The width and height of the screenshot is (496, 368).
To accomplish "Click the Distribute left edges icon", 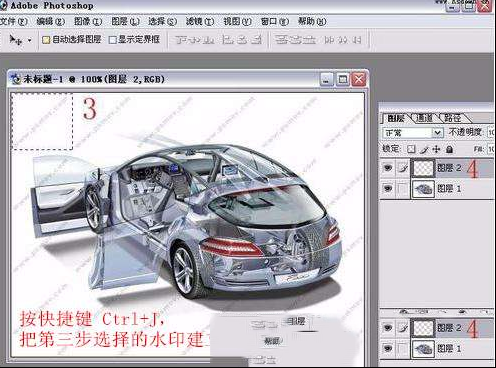I will coord(328,40).
